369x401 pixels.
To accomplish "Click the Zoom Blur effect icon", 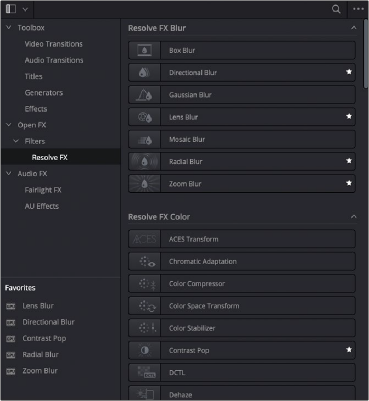I will 144,184.
